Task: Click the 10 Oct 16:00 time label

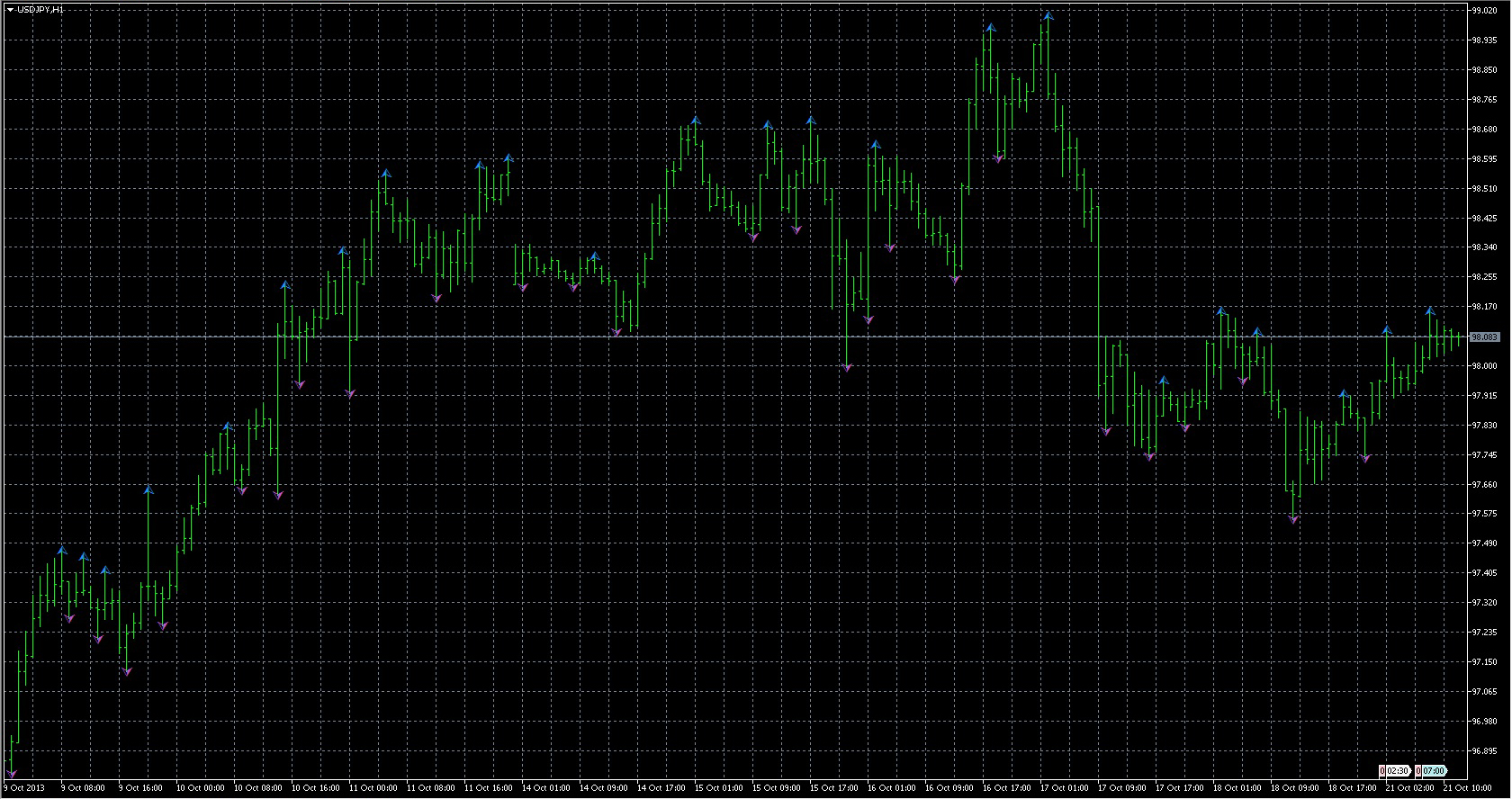Action: click(314, 788)
